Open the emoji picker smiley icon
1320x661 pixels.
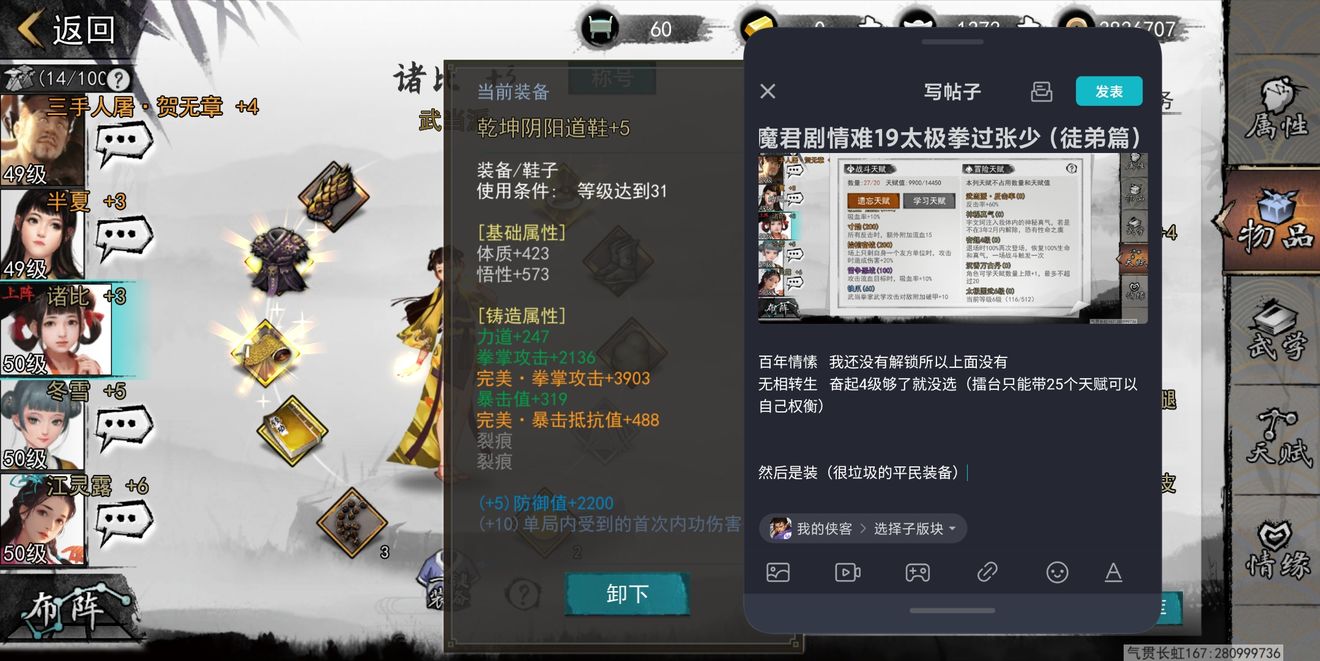tap(1057, 572)
